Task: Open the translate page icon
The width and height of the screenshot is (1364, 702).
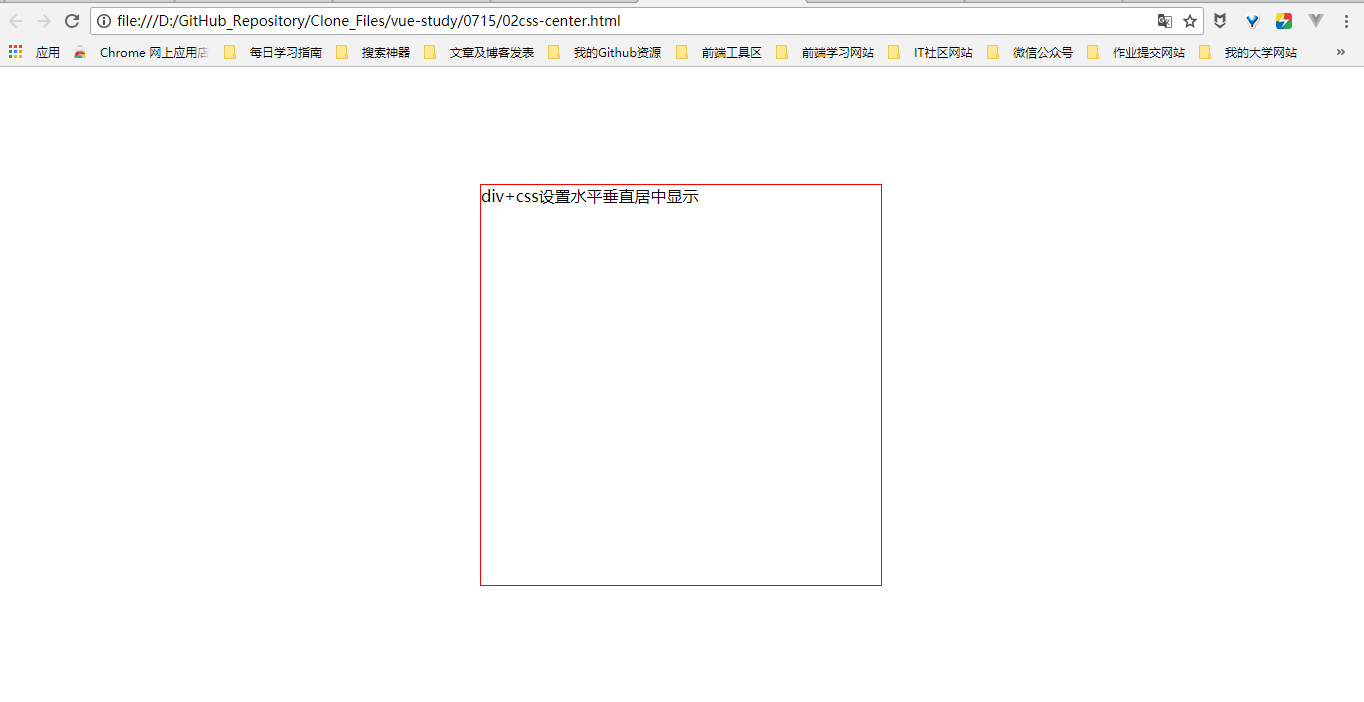Action: pos(1165,21)
